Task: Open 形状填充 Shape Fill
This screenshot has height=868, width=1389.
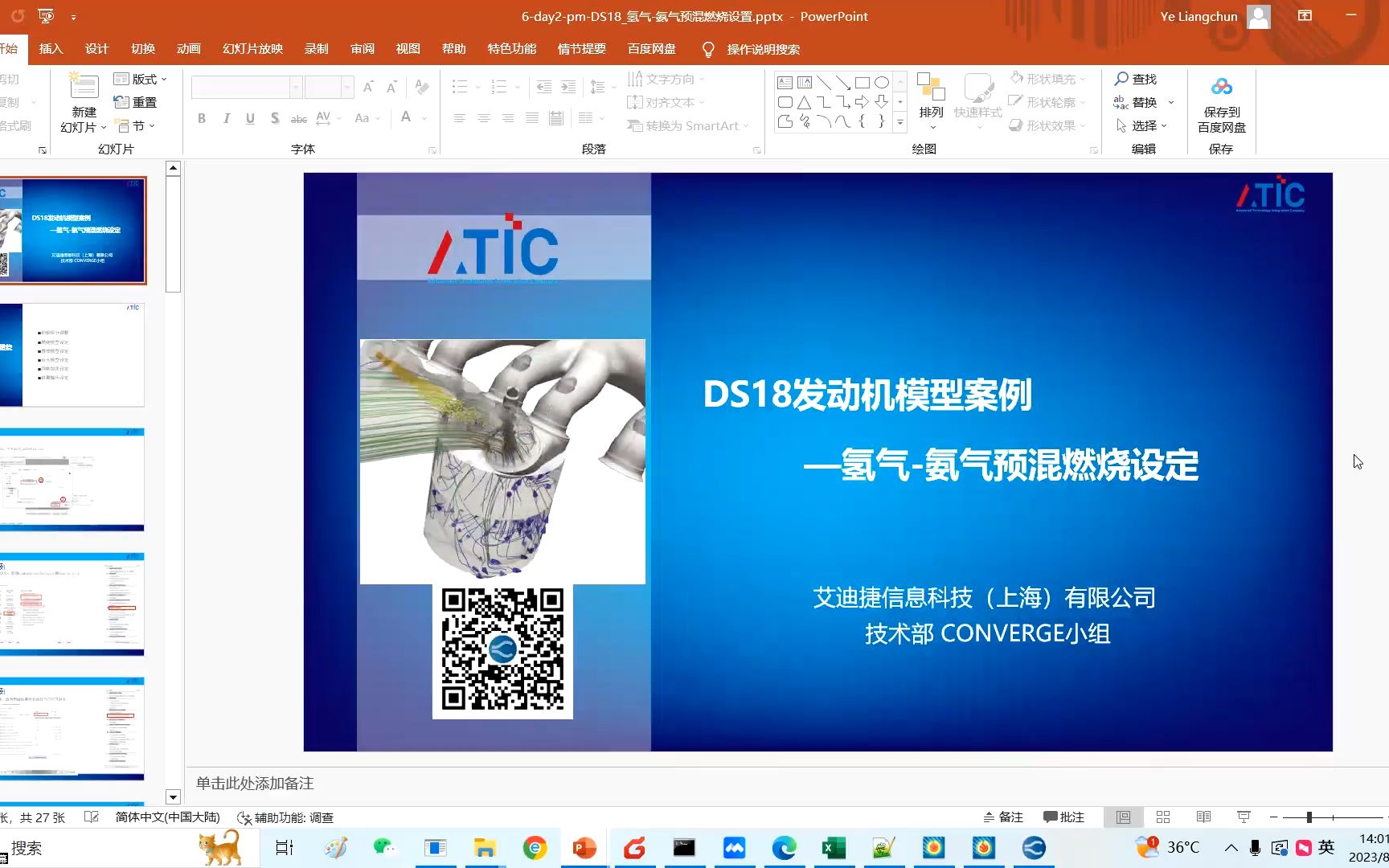Action: (1047, 79)
